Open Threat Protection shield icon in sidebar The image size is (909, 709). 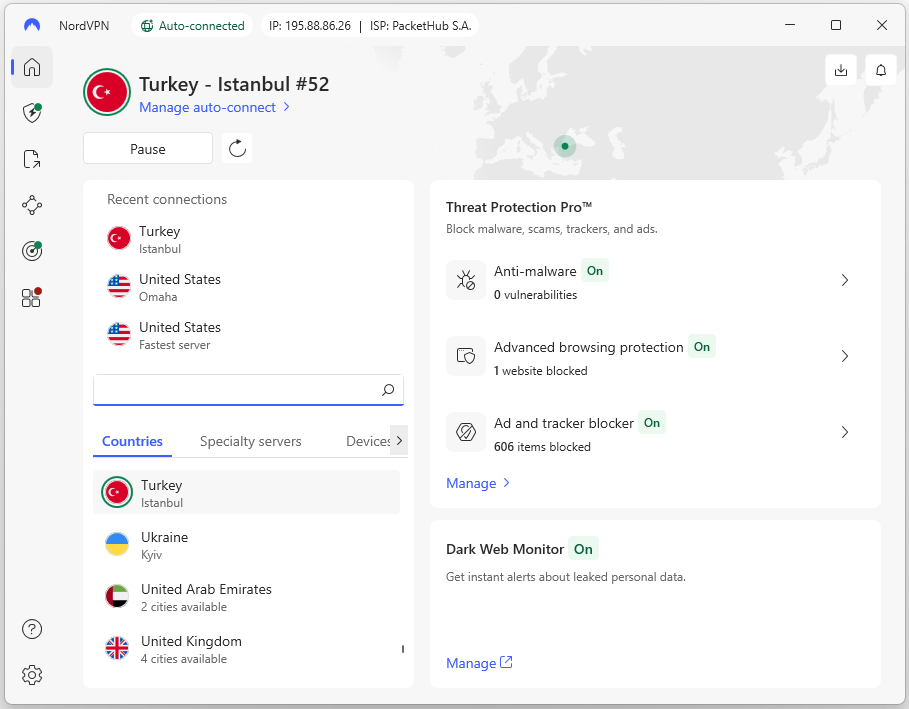click(32, 113)
